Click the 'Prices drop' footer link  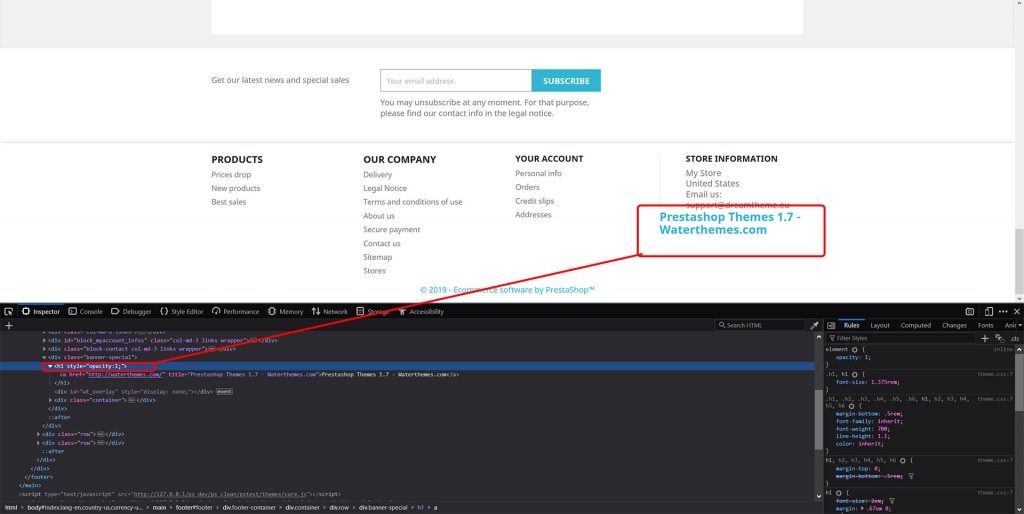pyautogui.click(x=231, y=174)
